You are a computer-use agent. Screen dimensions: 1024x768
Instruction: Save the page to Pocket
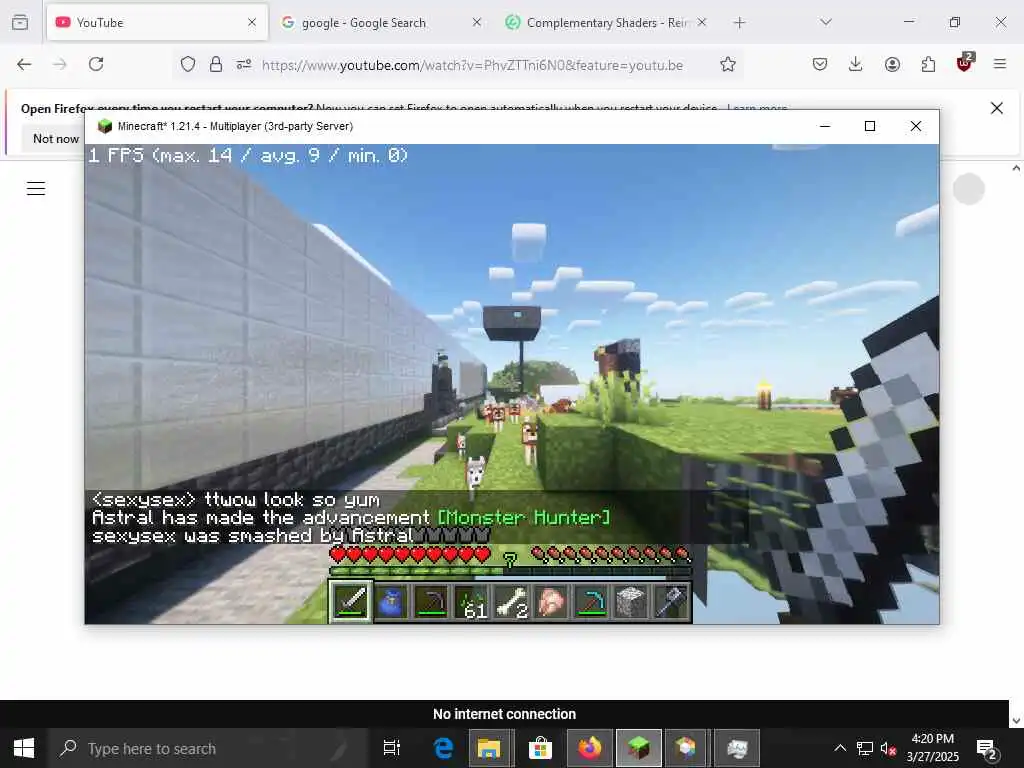tap(820, 64)
